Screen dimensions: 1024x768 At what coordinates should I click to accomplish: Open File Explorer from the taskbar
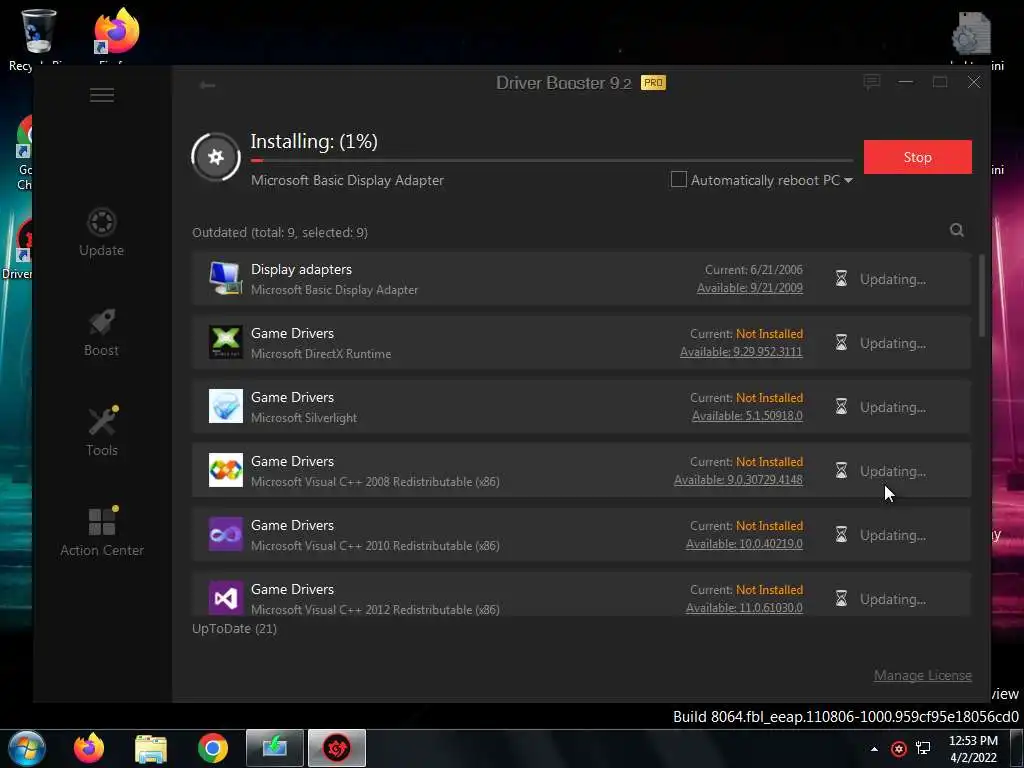click(151, 749)
